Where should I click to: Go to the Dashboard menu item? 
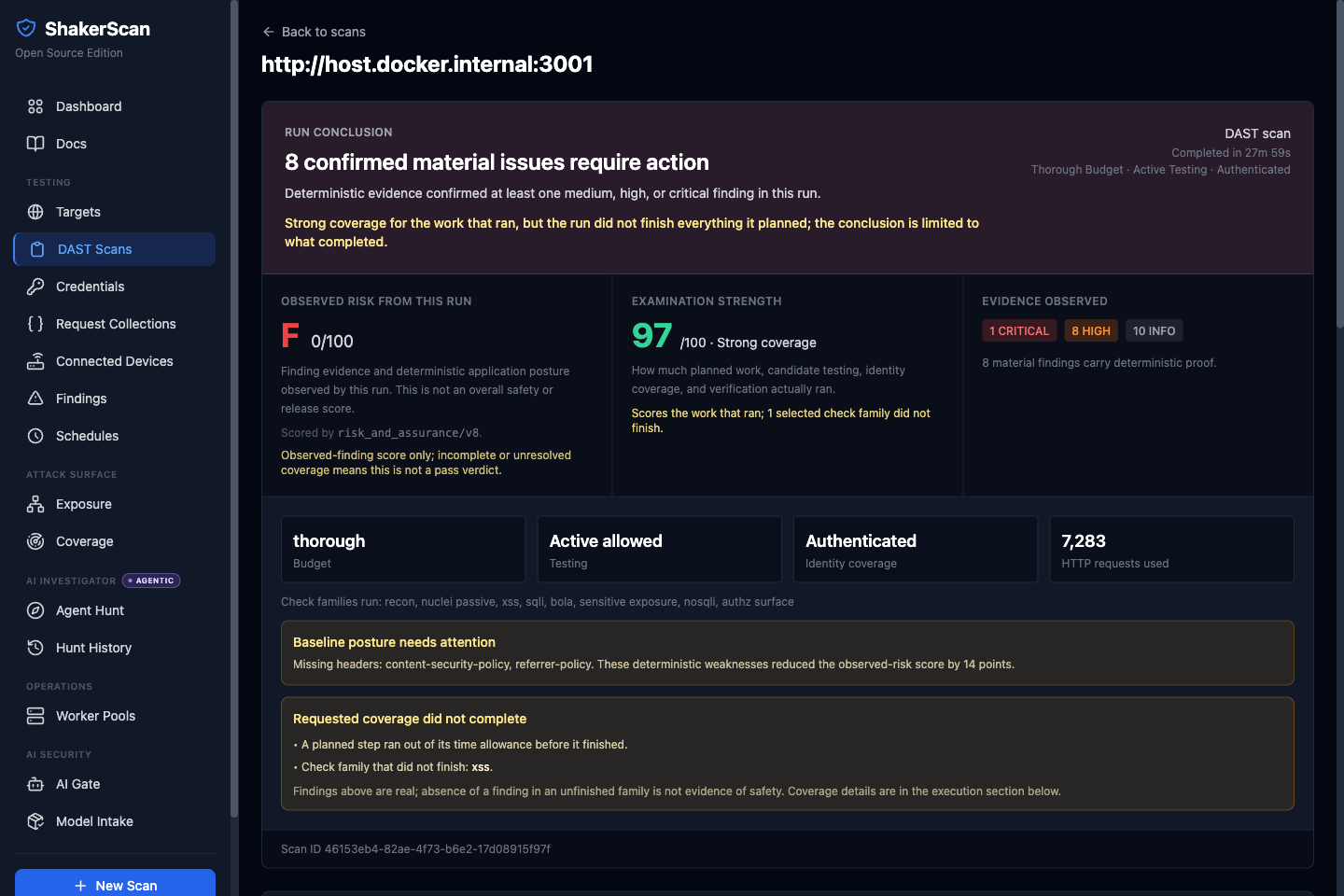coord(115,106)
